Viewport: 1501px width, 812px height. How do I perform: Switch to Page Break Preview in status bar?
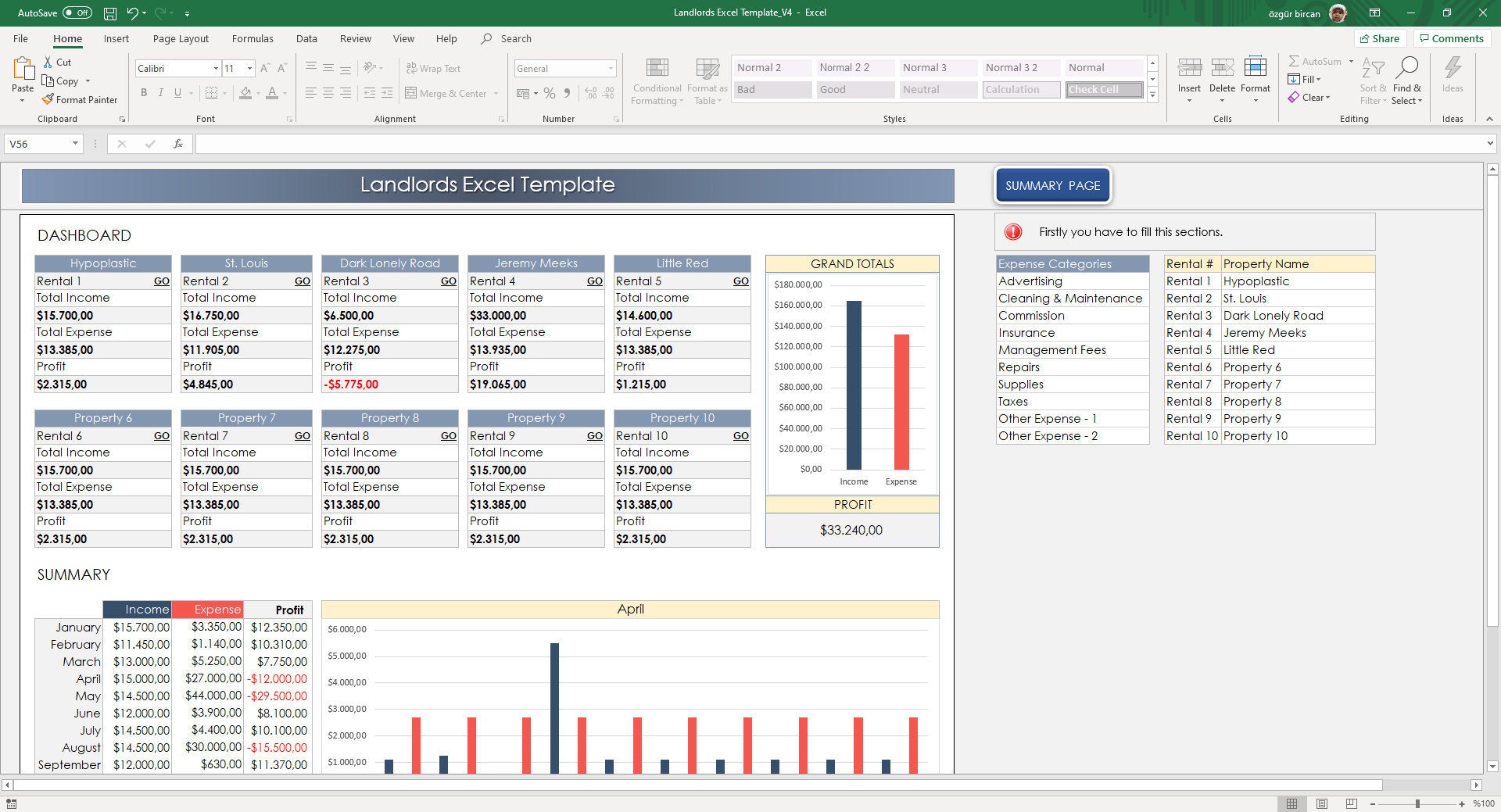(1351, 803)
